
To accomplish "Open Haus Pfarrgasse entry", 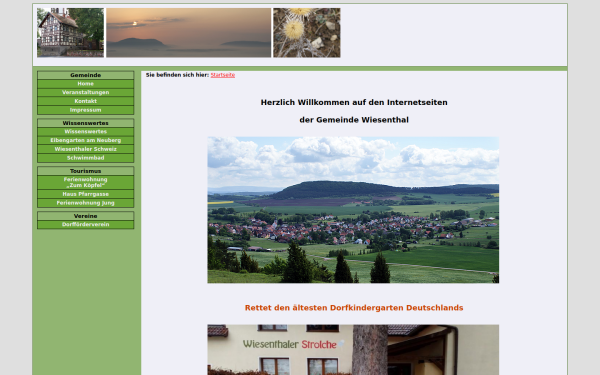I will (85, 194).
